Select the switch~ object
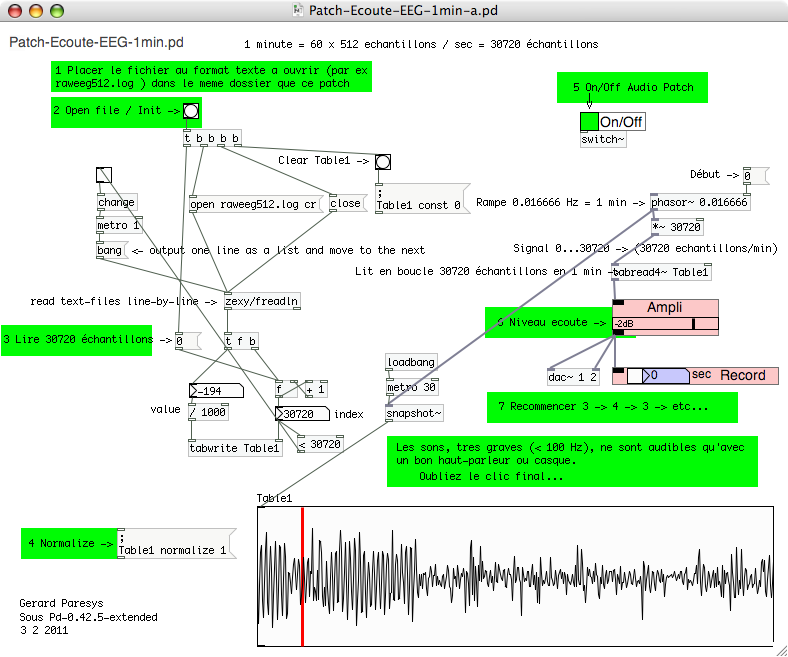 603,139
